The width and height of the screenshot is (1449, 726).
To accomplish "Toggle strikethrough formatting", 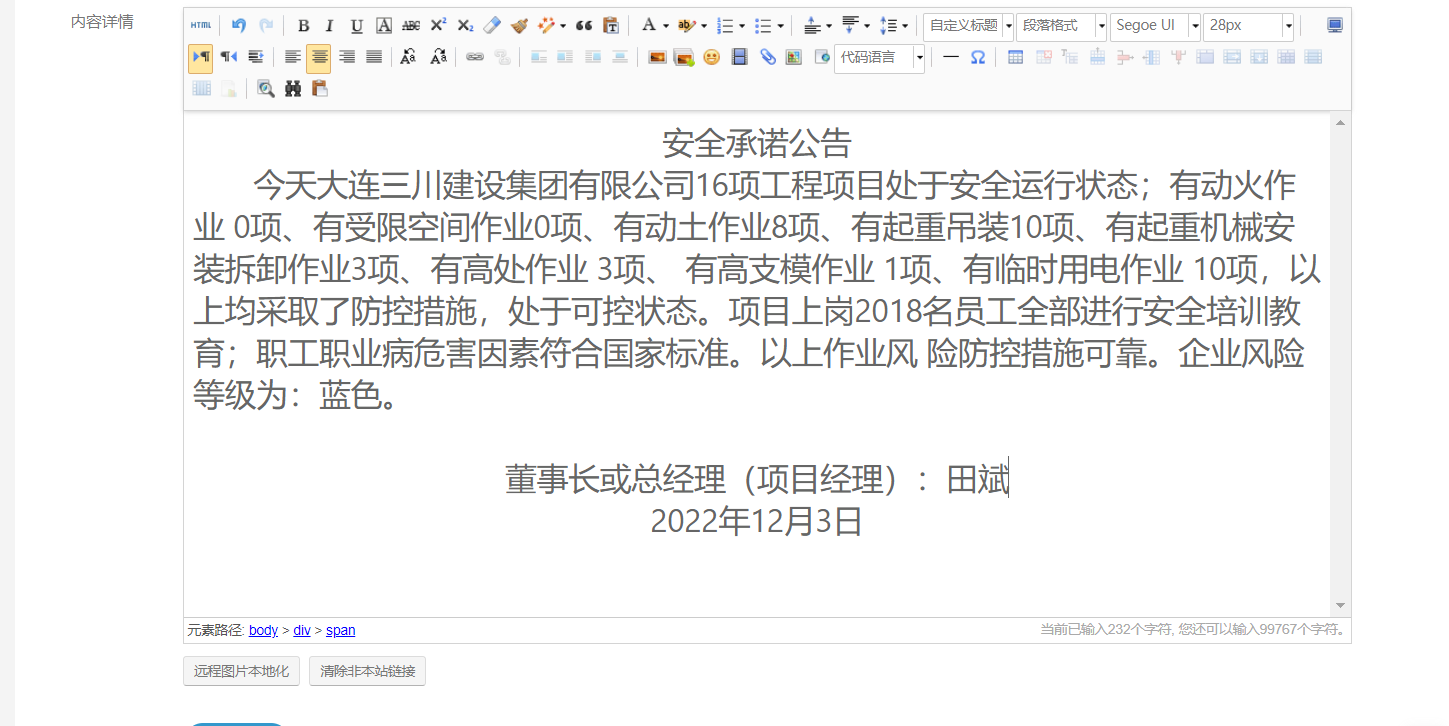I will tap(411, 26).
